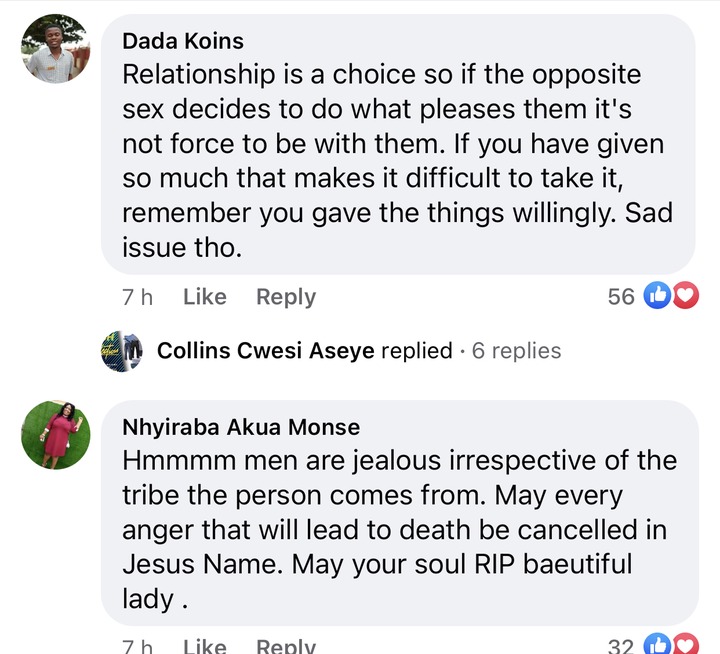View the 56 reactions count

[x=621, y=297]
